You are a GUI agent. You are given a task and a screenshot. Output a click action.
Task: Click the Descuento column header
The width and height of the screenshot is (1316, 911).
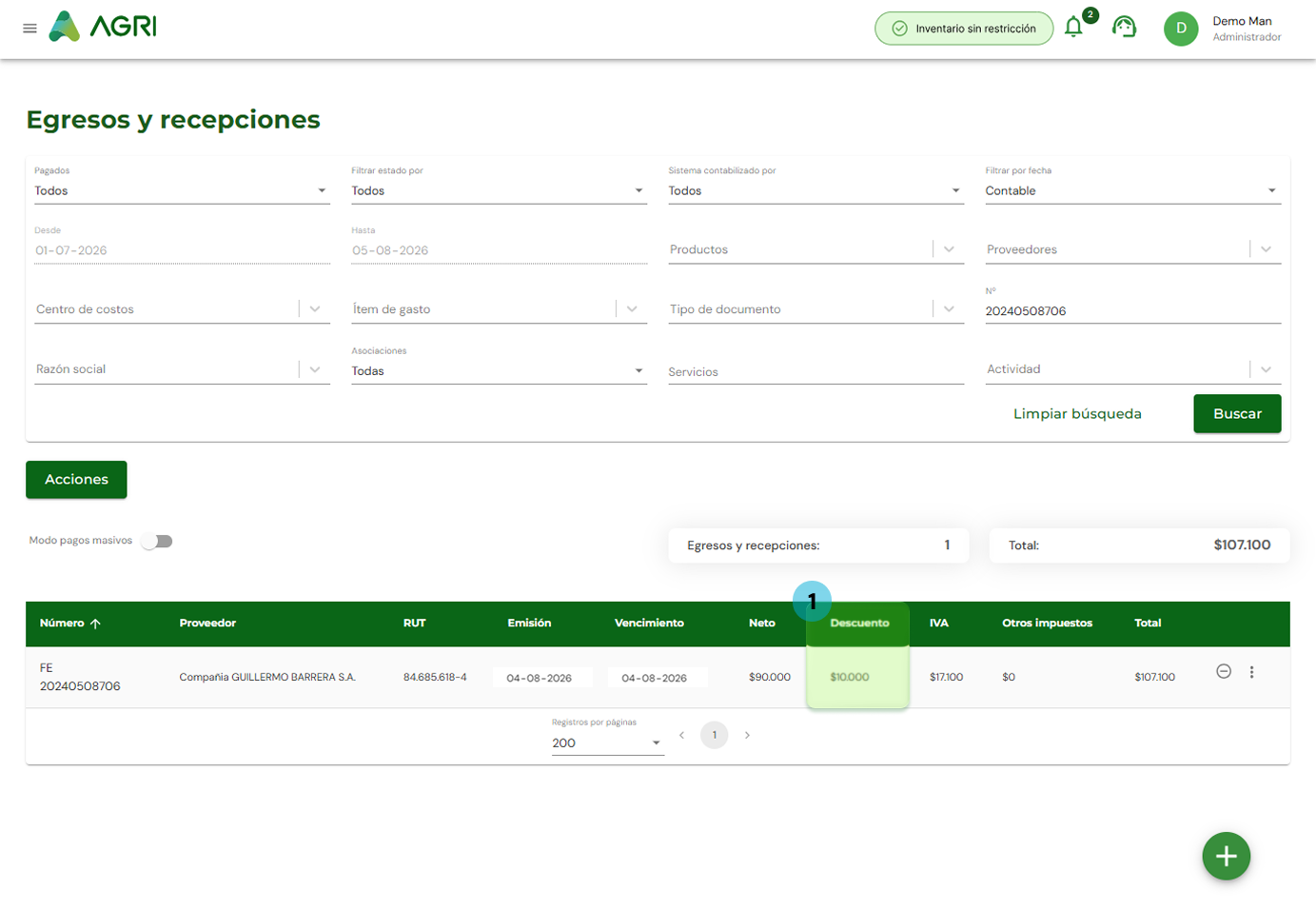tap(859, 624)
